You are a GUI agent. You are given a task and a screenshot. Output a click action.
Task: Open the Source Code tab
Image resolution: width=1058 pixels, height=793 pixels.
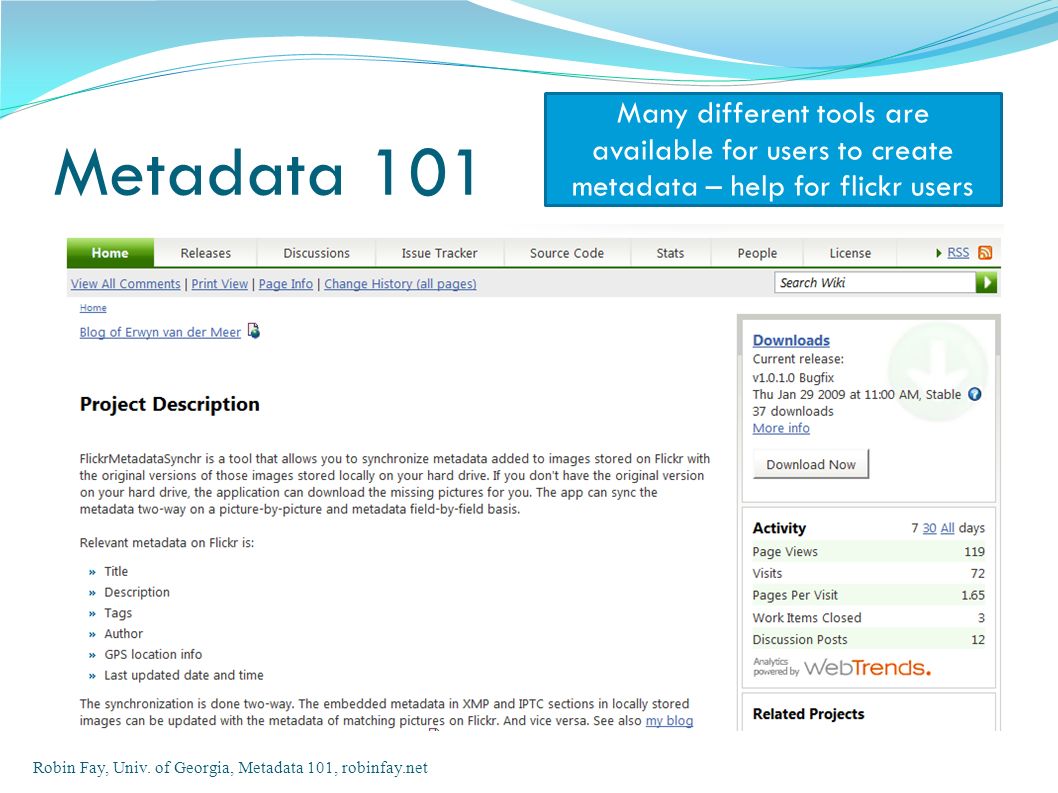(567, 253)
